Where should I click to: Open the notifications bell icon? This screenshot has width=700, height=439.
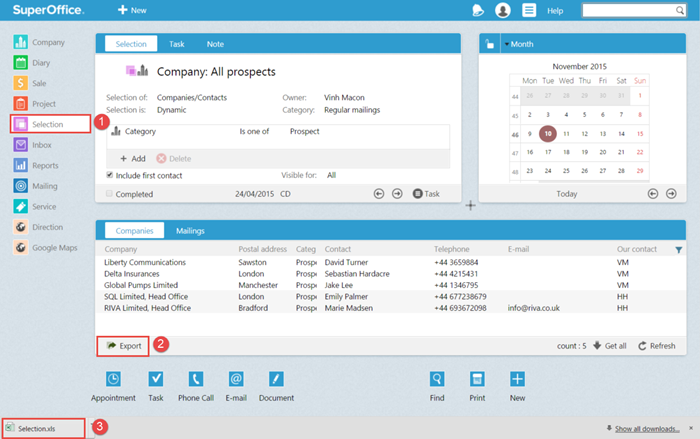(478, 10)
